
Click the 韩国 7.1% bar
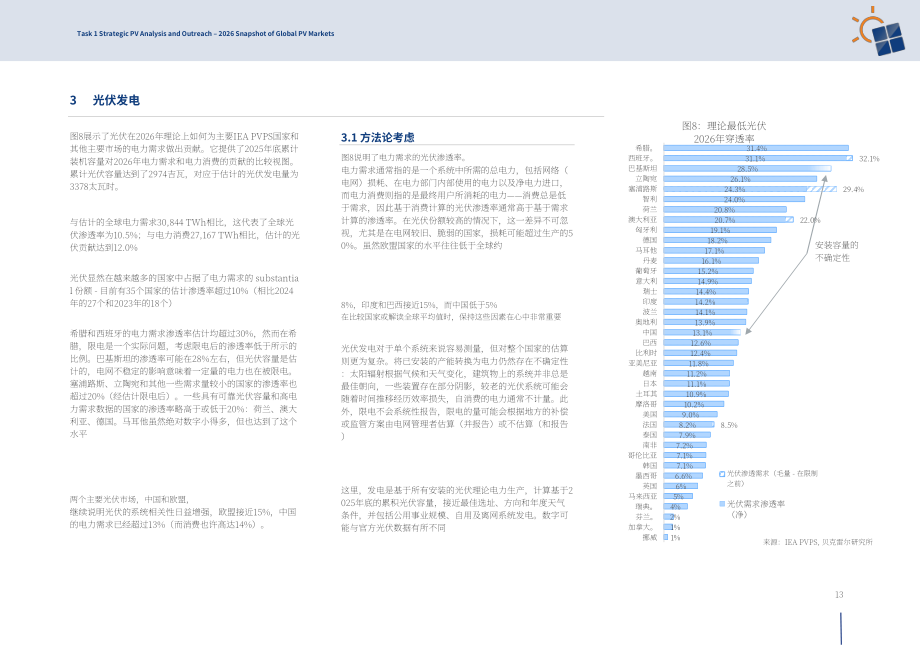(x=685, y=466)
